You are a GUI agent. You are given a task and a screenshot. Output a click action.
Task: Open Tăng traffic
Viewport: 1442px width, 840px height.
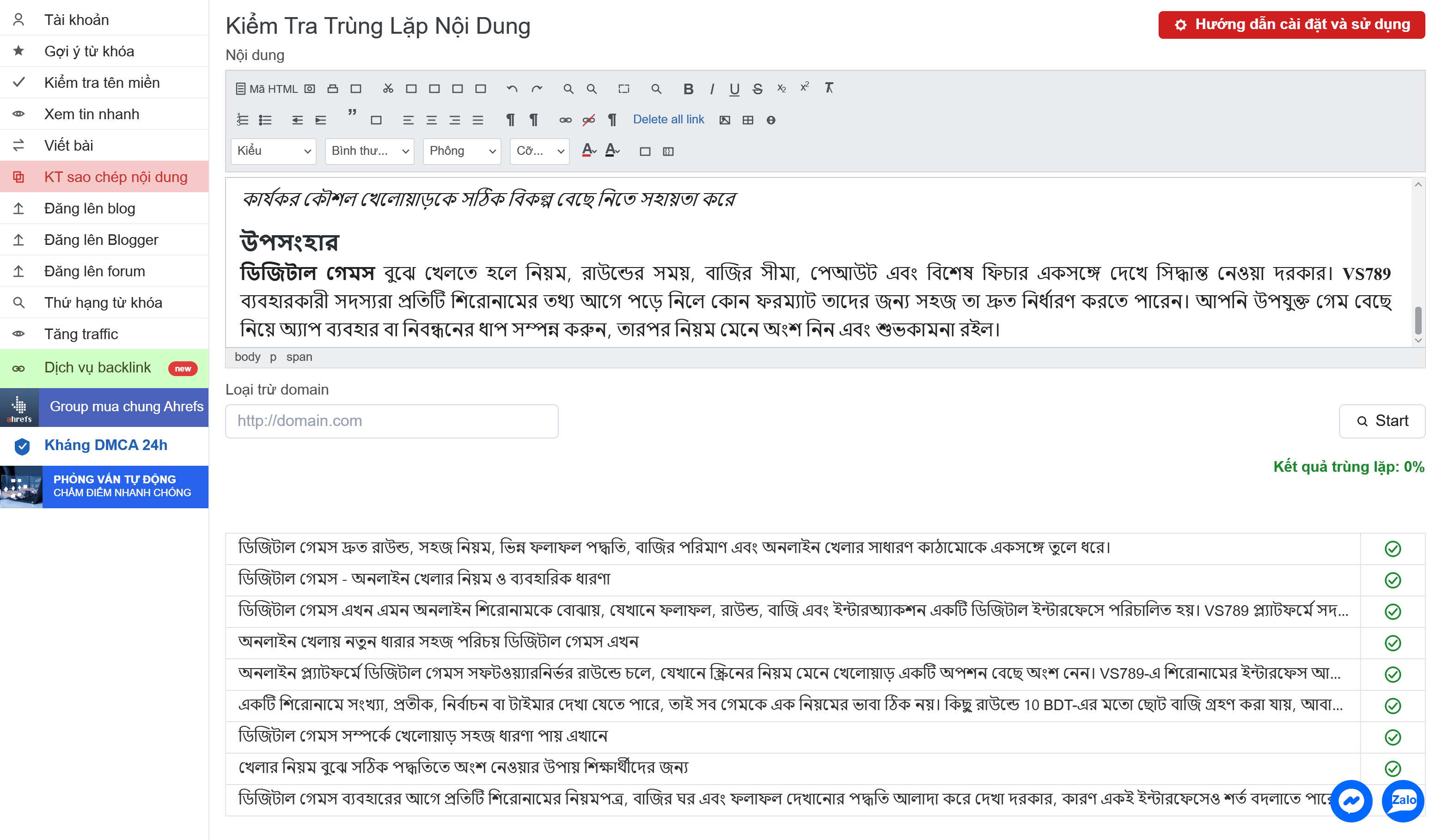104,335
